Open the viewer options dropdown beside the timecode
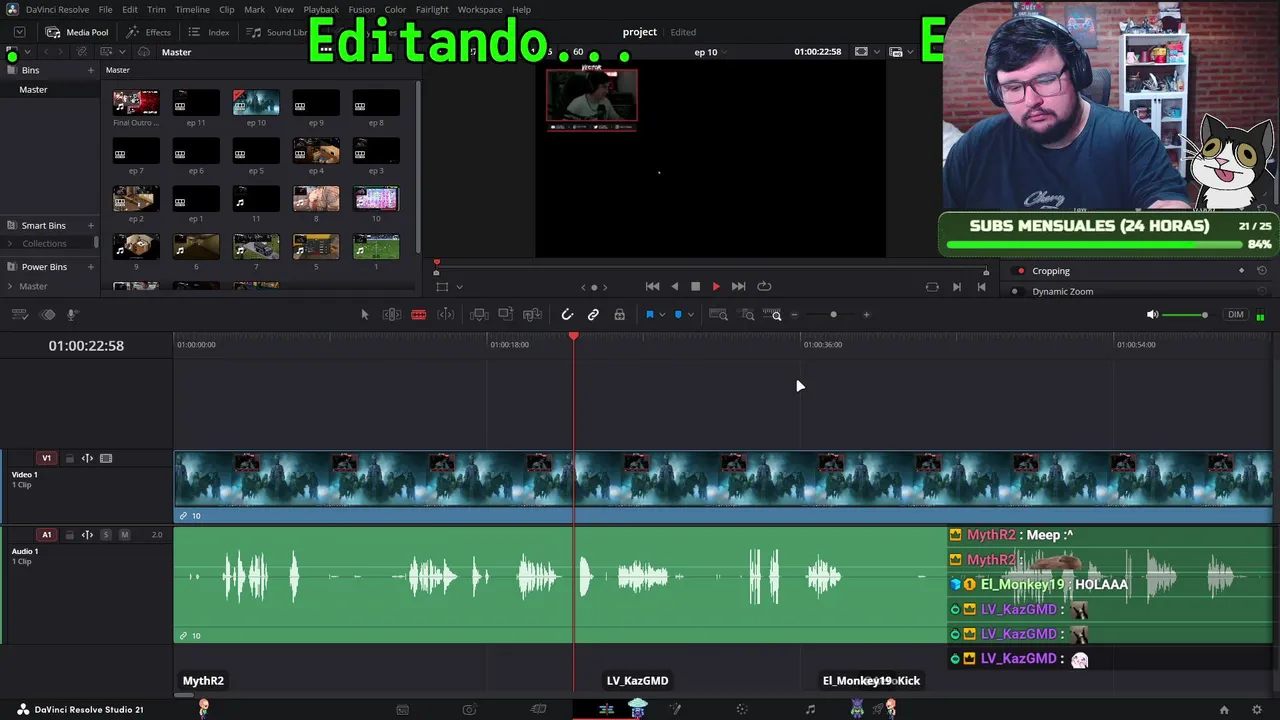This screenshot has height=720, width=1280. coord(877,52)
